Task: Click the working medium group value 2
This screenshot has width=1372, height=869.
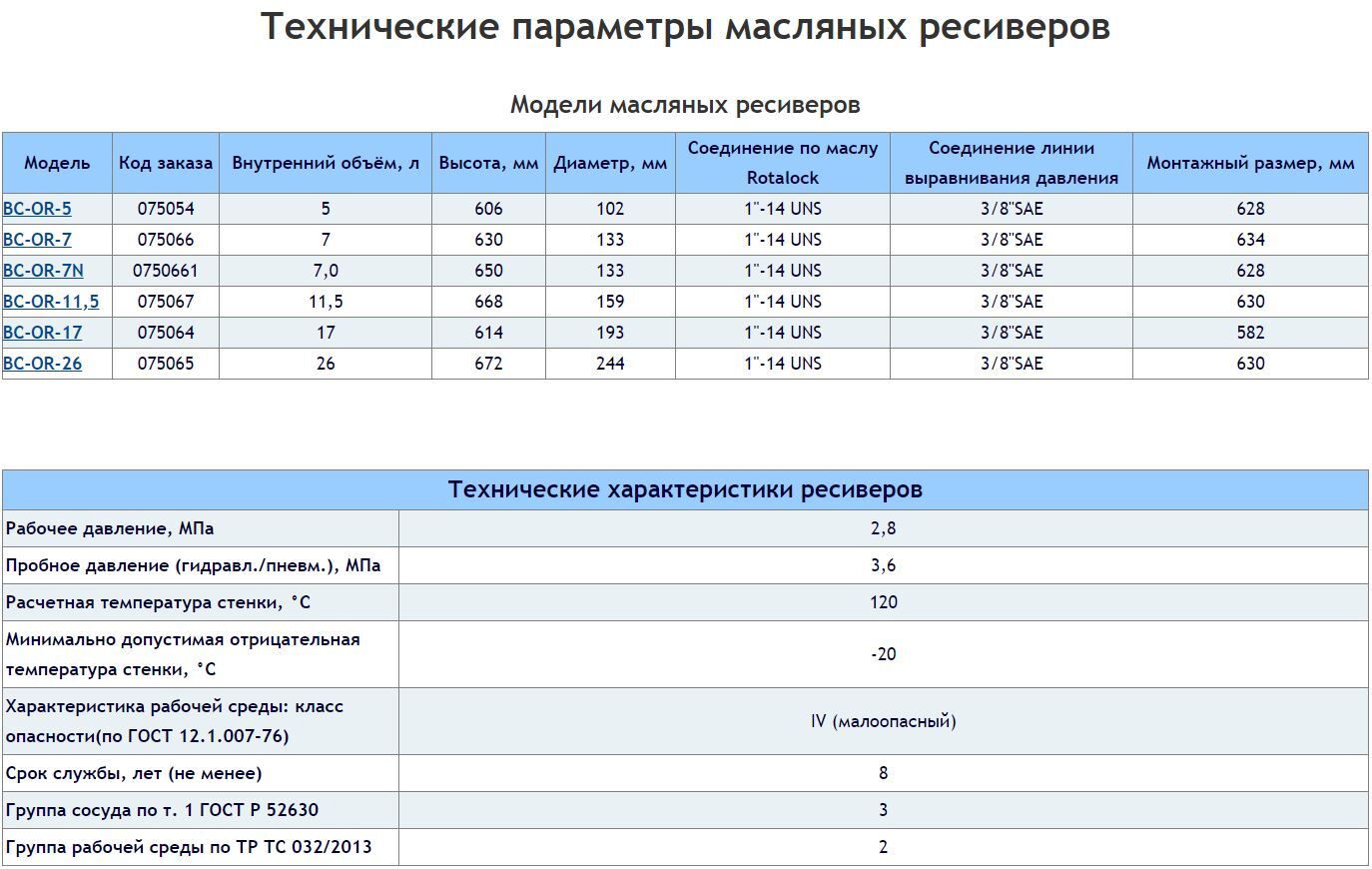Action: click(884, 847)
